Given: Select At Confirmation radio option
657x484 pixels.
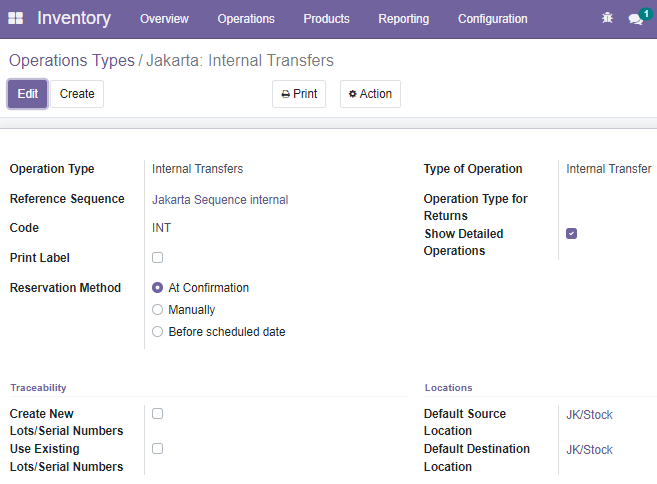Looking at the screenshot, I should (x=158, y=288).
